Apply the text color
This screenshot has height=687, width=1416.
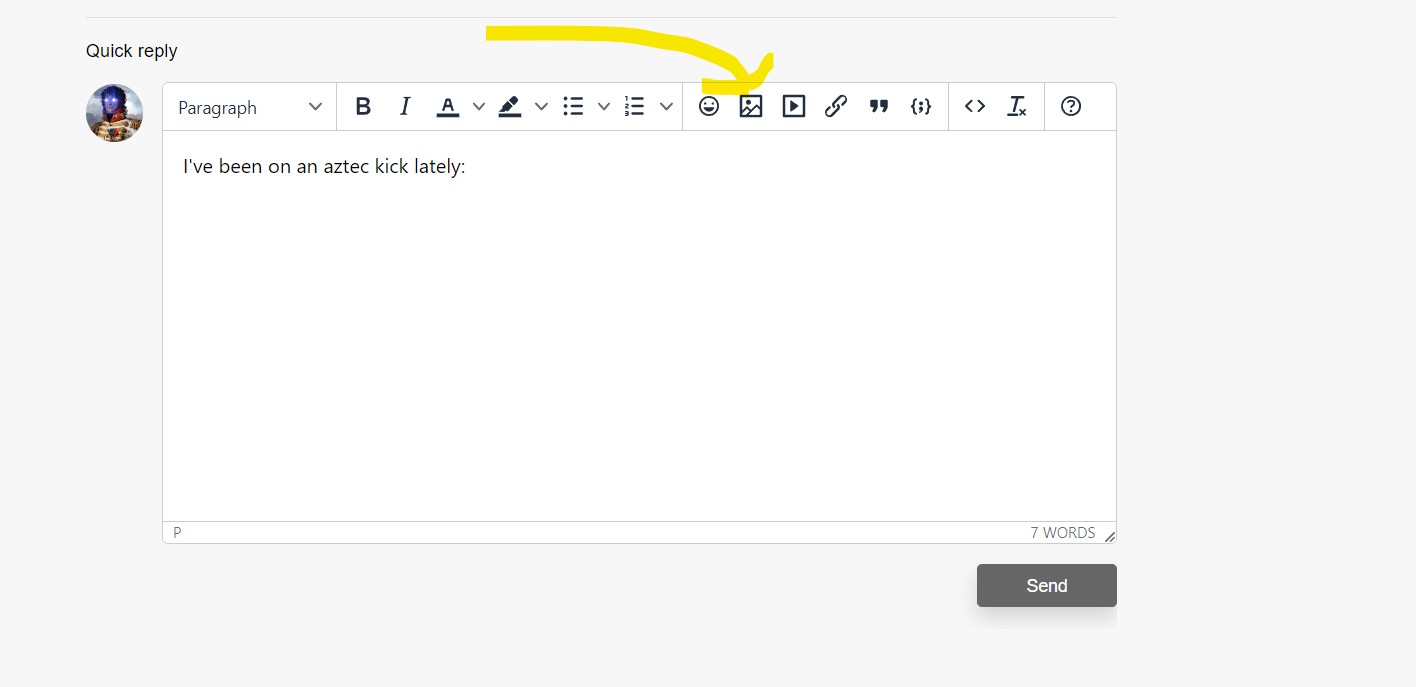(447, 106)
